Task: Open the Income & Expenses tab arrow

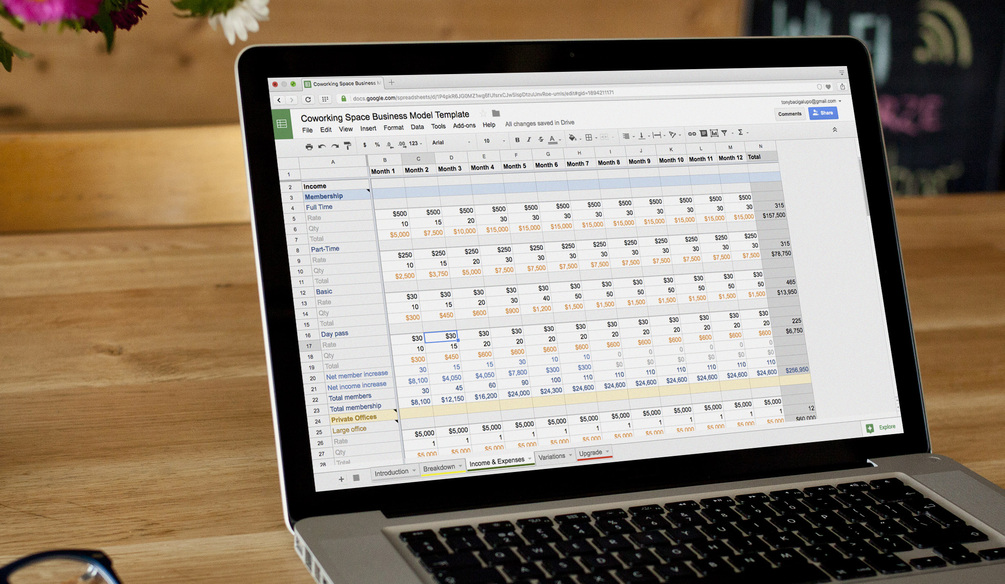Action: (x=529, y=459)
